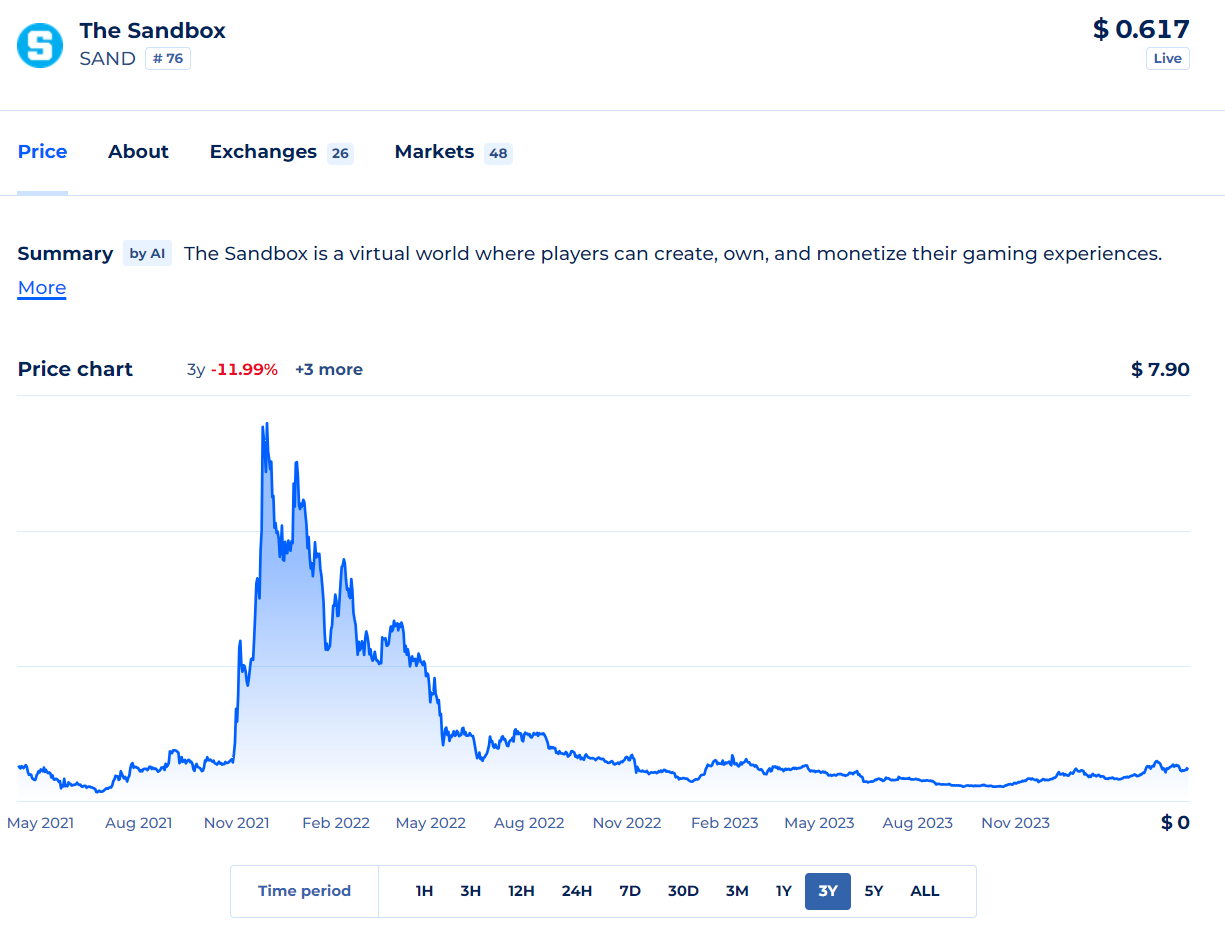Click the rank badge '# 76'
Viewport: 1225px width, 925px height.
(168, 58)
